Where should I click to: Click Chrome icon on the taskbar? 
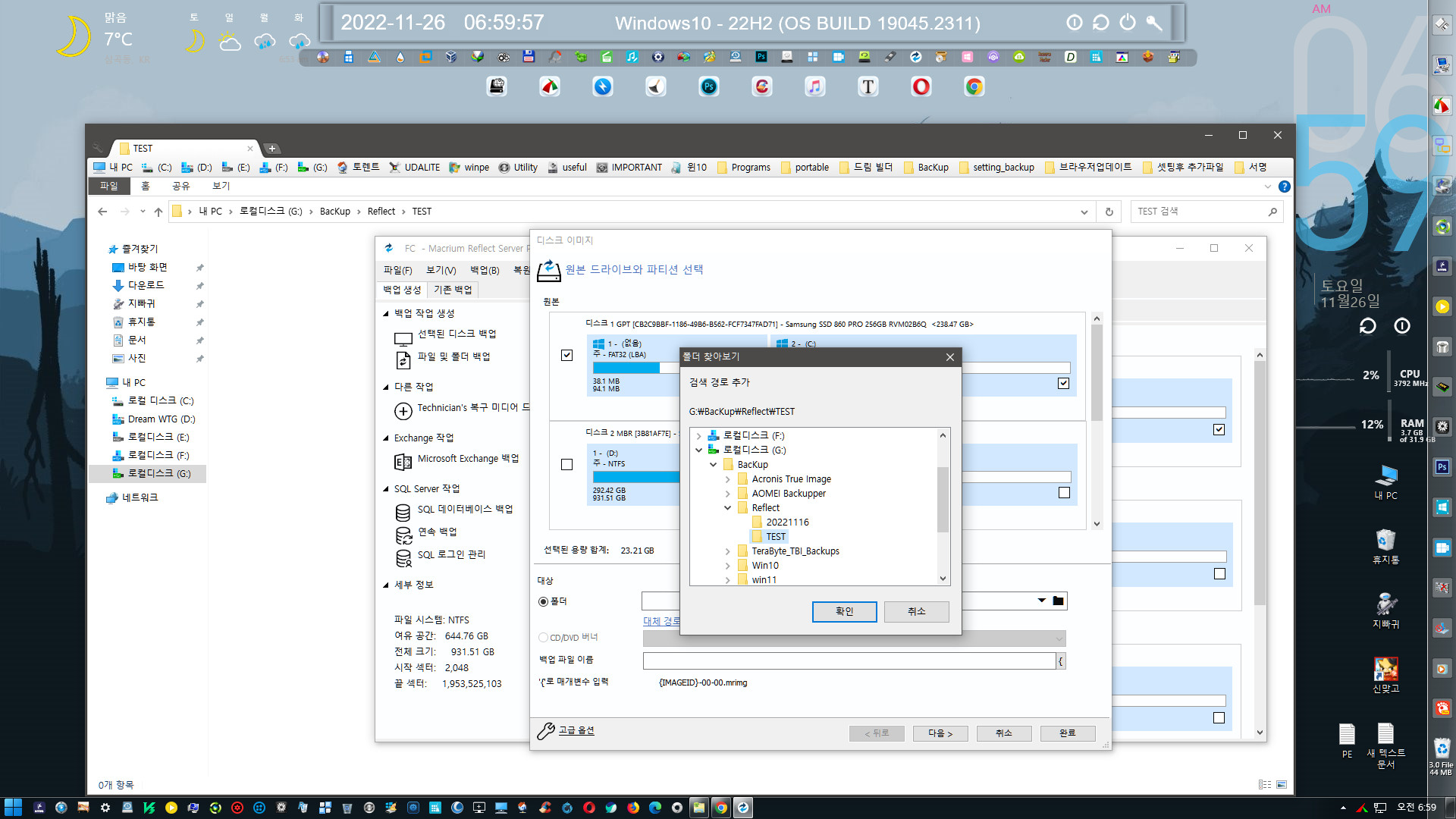pyautogui.click(x=721, y=808)
